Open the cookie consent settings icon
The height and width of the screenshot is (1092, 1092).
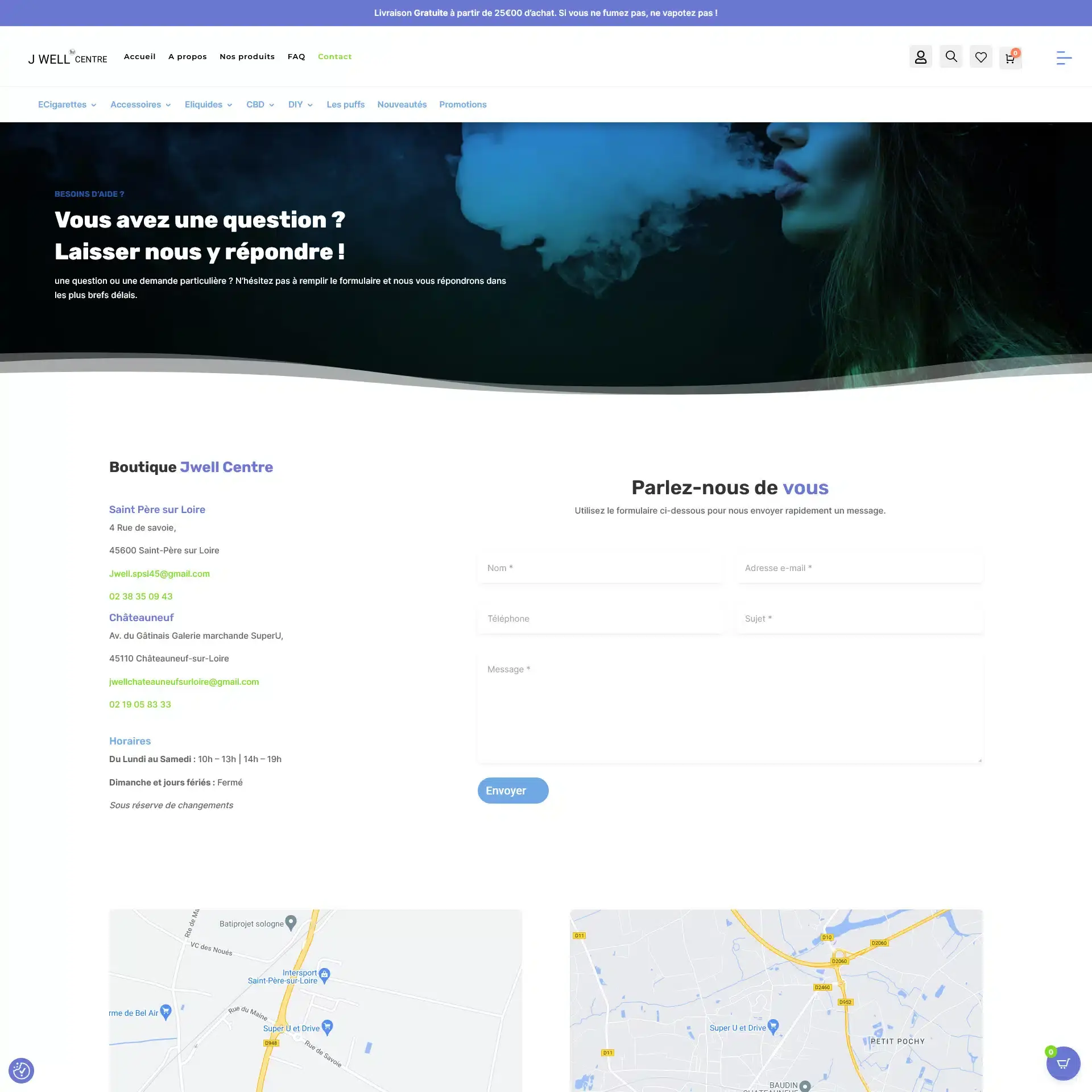[21, 1070]
